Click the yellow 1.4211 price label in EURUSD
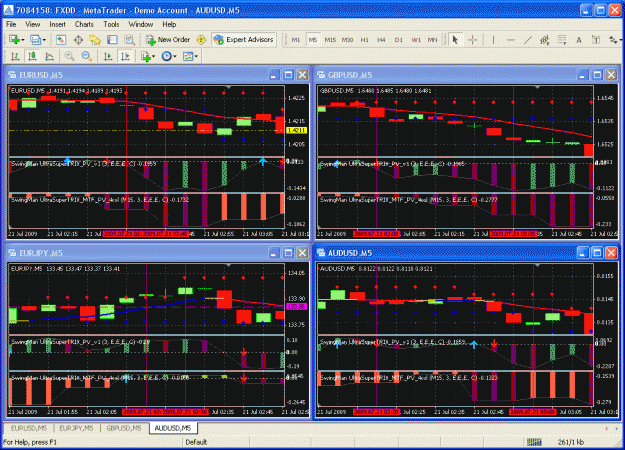 (x=297, y=130)
